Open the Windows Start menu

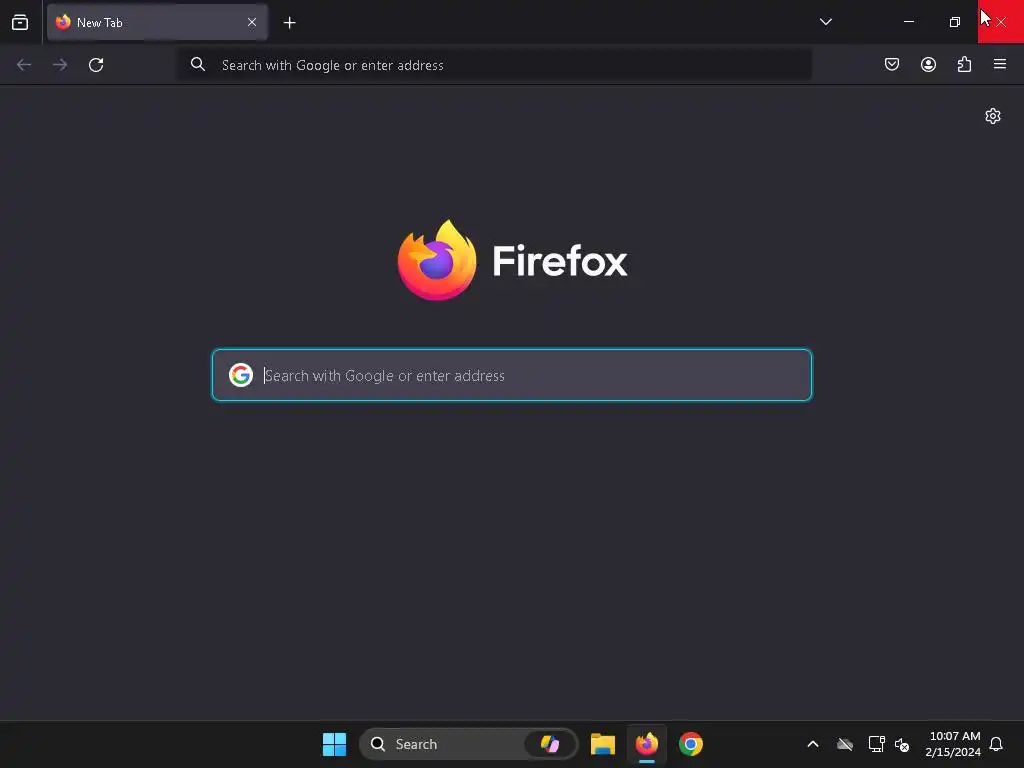334,744
